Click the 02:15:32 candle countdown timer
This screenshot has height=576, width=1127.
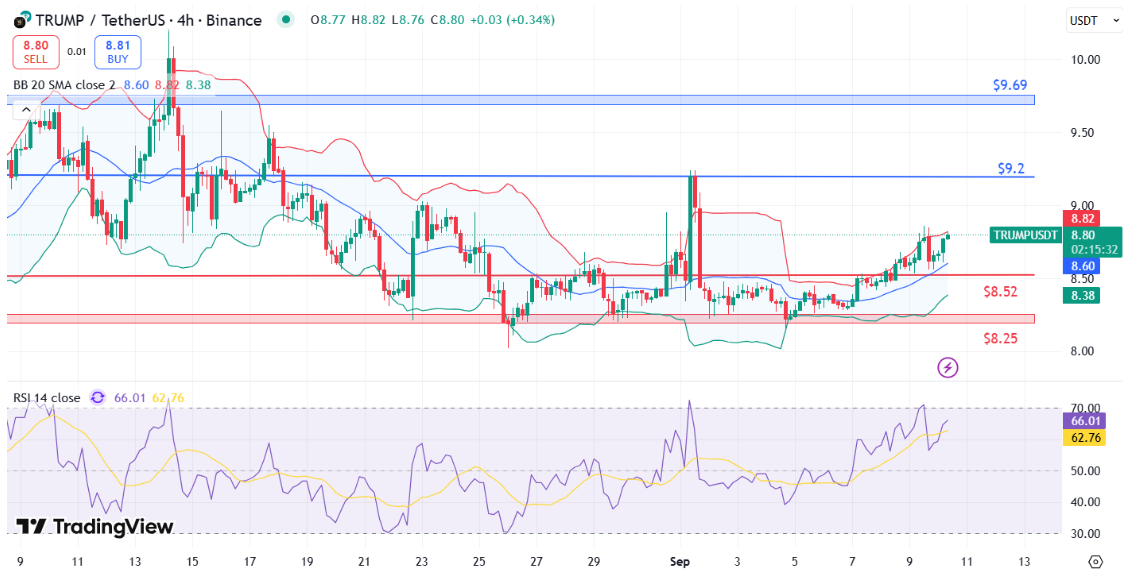(1094, 250)
